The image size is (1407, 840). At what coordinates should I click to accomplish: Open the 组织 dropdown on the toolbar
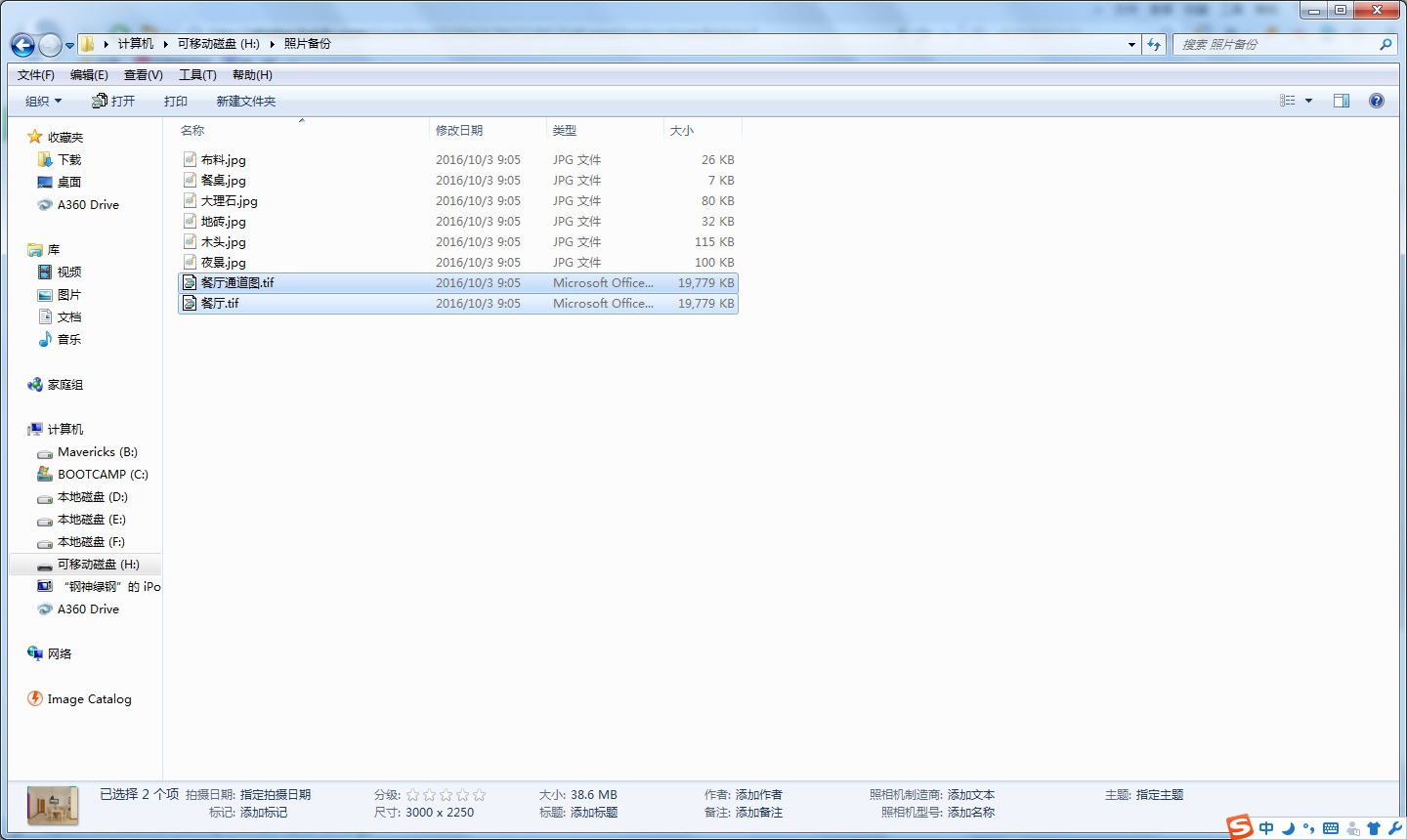tap(43, 102)
